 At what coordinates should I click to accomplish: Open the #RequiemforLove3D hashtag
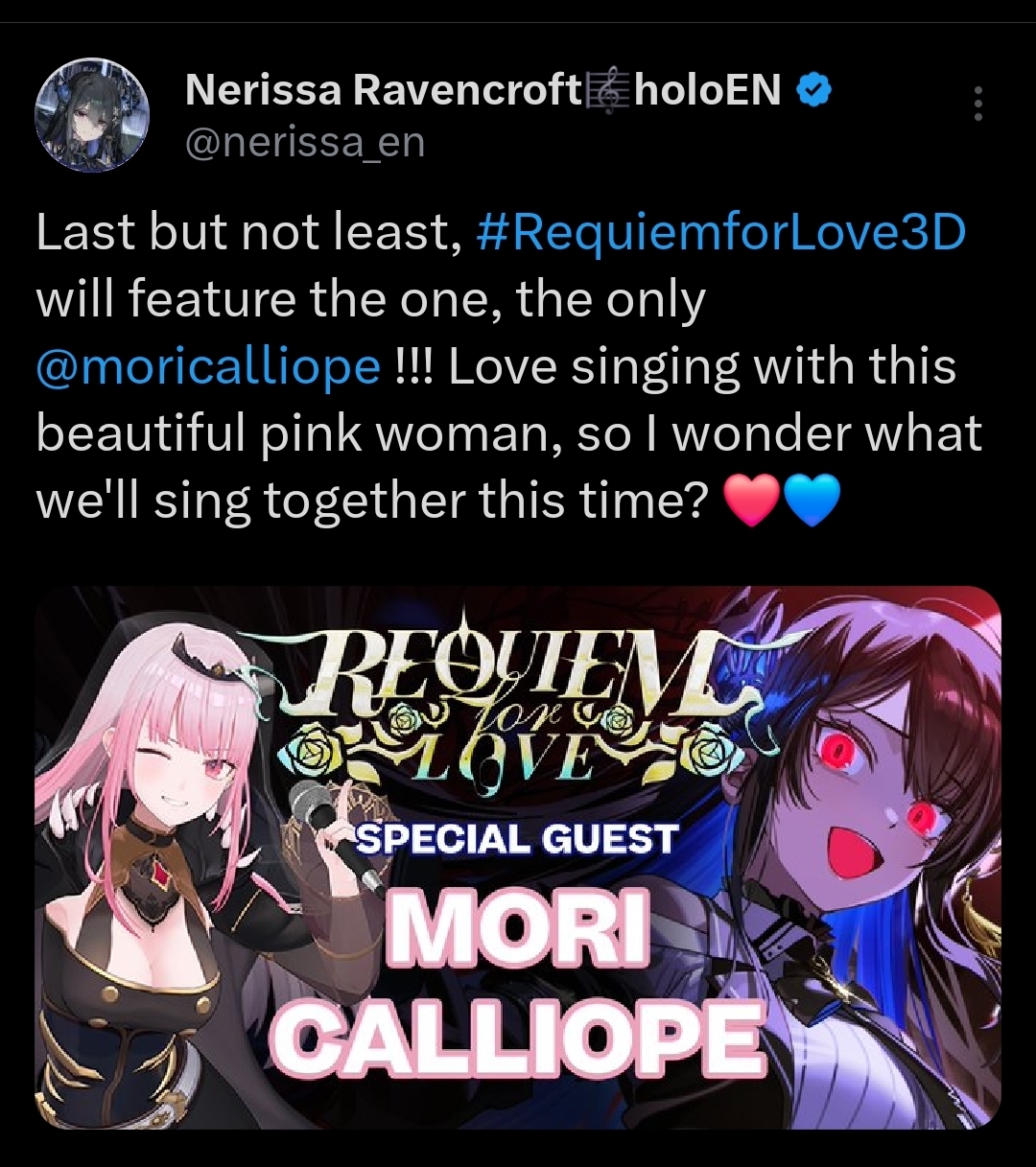pyautogui.click(x=720, y=233)
